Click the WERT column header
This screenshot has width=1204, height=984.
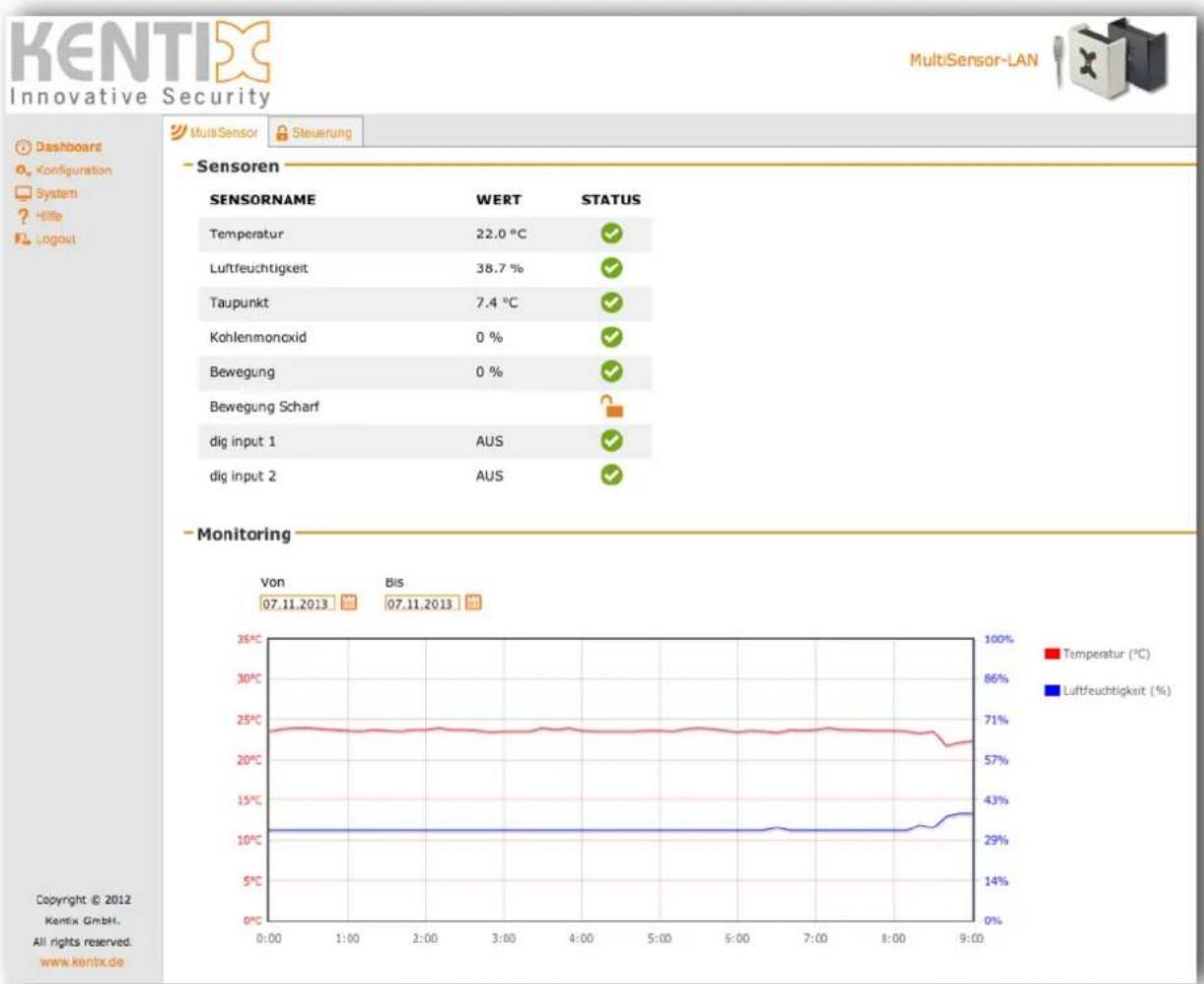coord(498,199)
